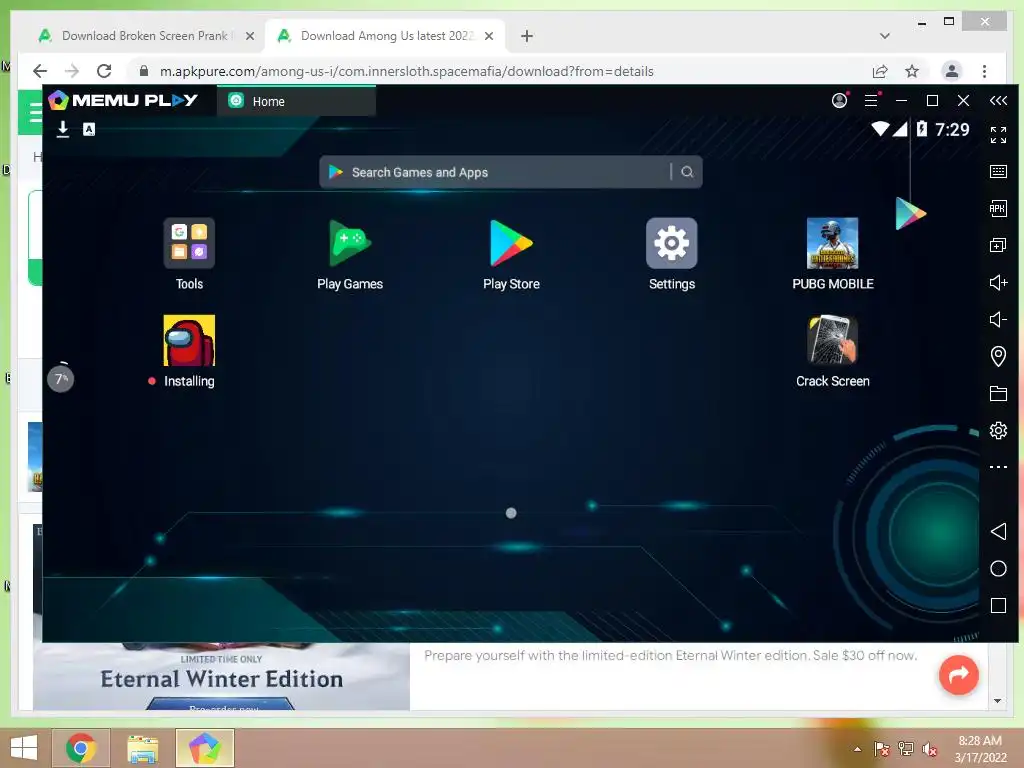Open a new Chrome tab
The image size is (1024, 768).
click(527, 36)
